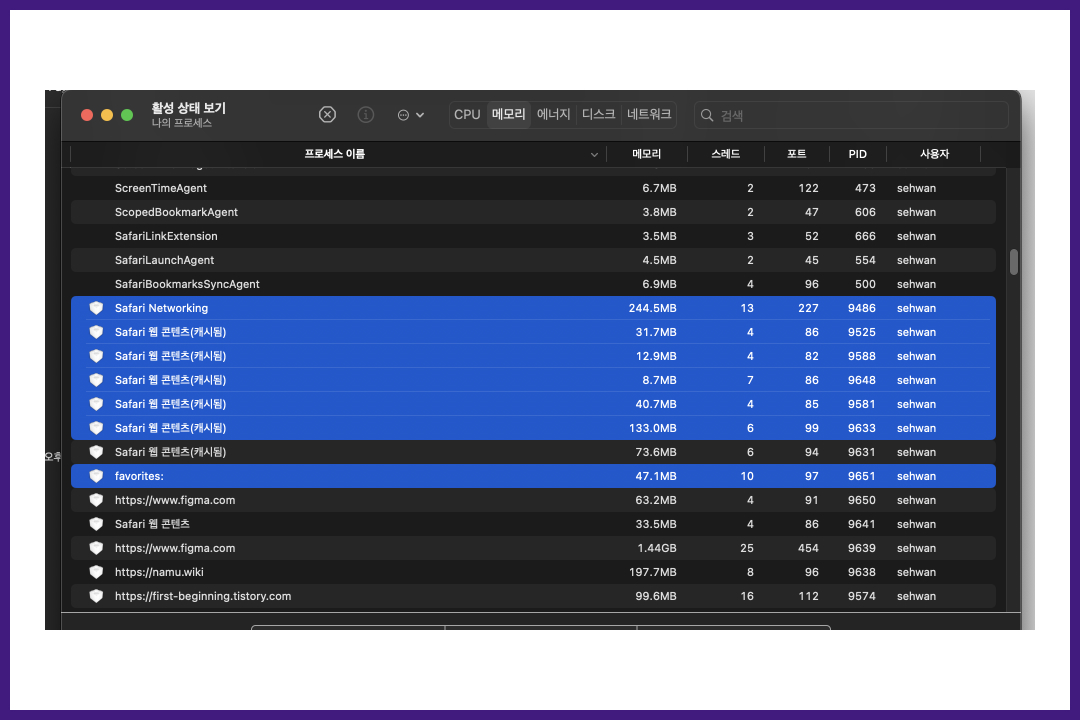
Task: Select the favorites: process name
Action: coord(139,476)
